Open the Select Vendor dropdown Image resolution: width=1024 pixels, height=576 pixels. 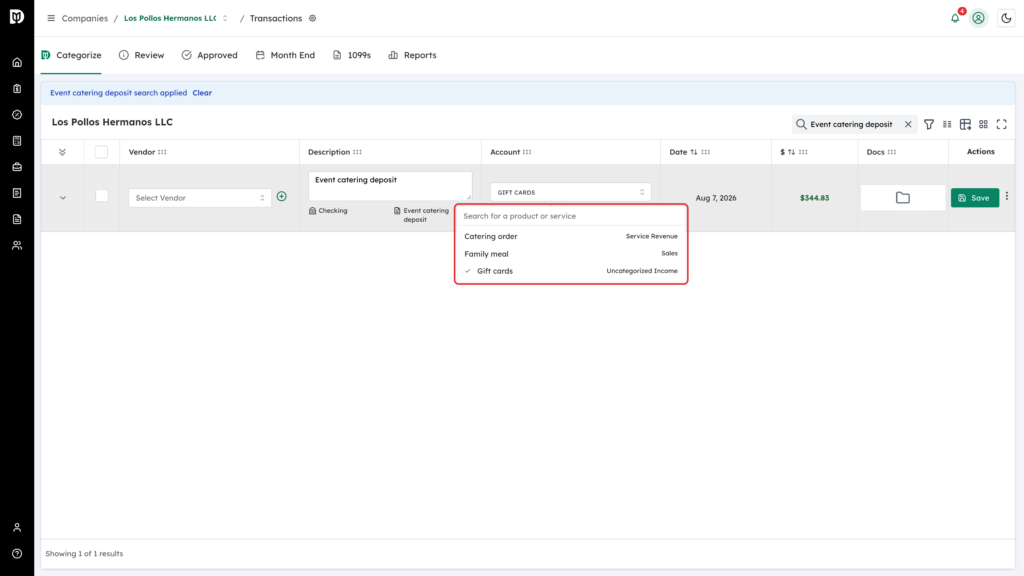(x=200, y=198)
